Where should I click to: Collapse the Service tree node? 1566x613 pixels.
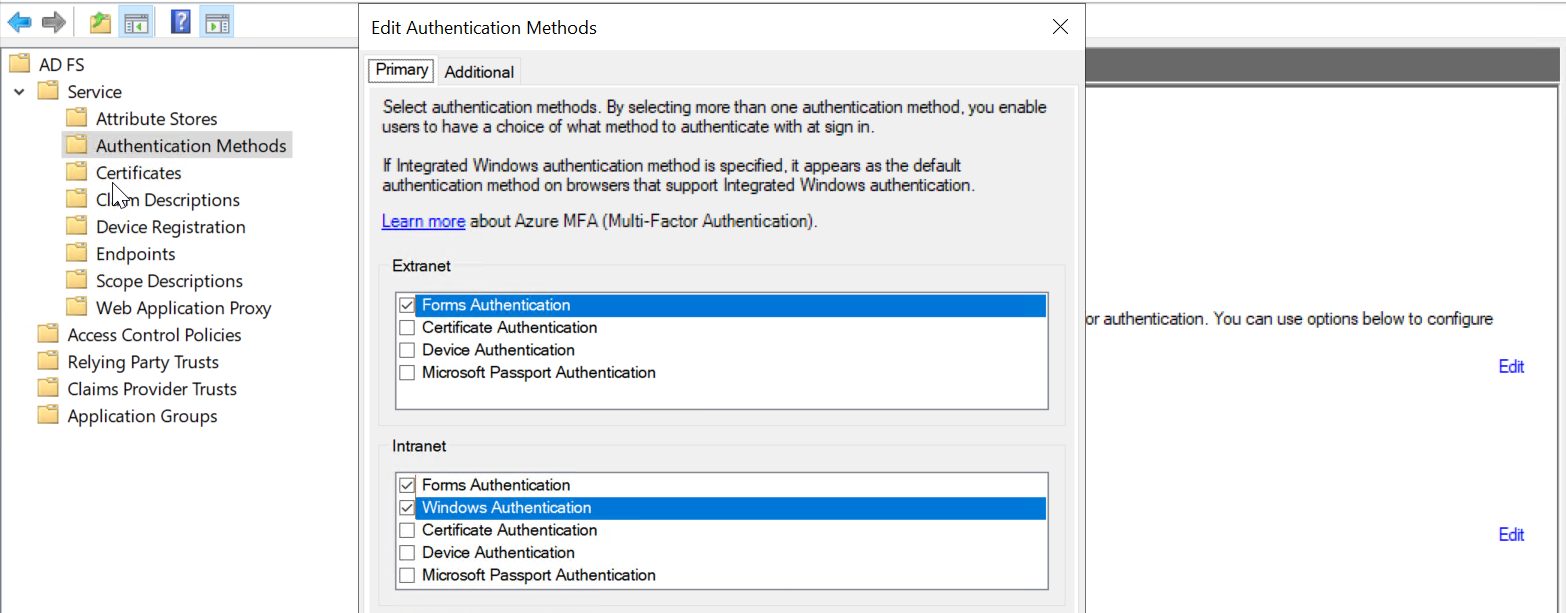pos(20,92)
